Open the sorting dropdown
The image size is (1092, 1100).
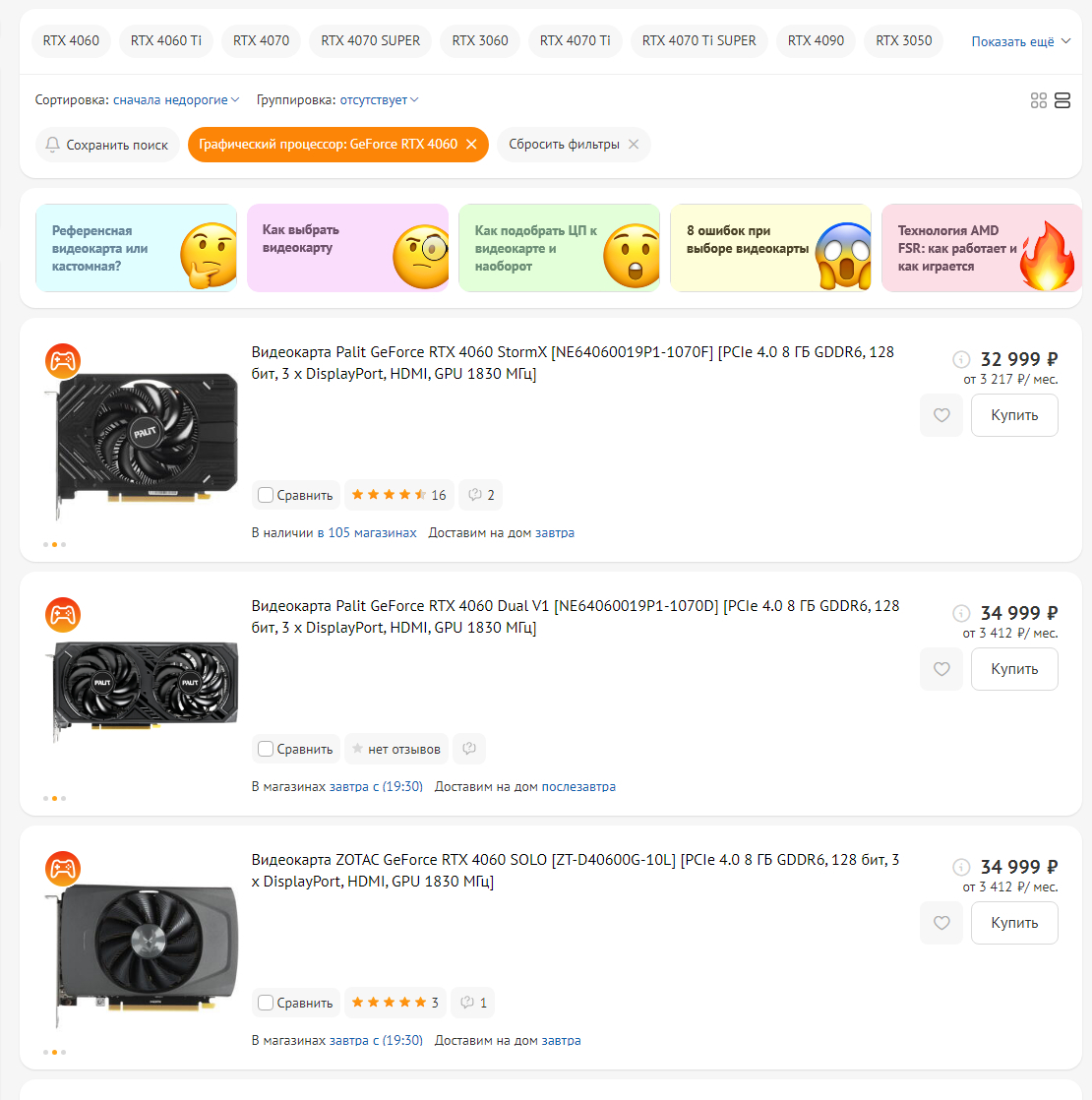click(x=176, y=100)
